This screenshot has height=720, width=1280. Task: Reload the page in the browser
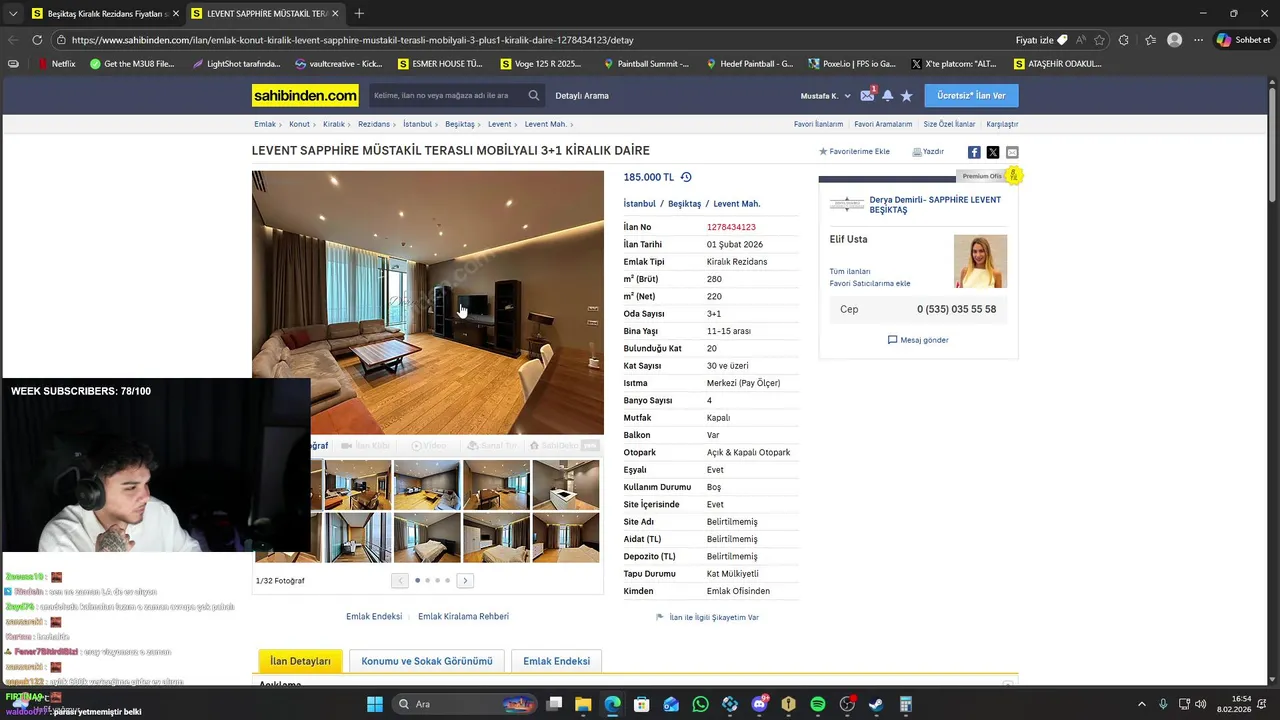click(37, 40)
